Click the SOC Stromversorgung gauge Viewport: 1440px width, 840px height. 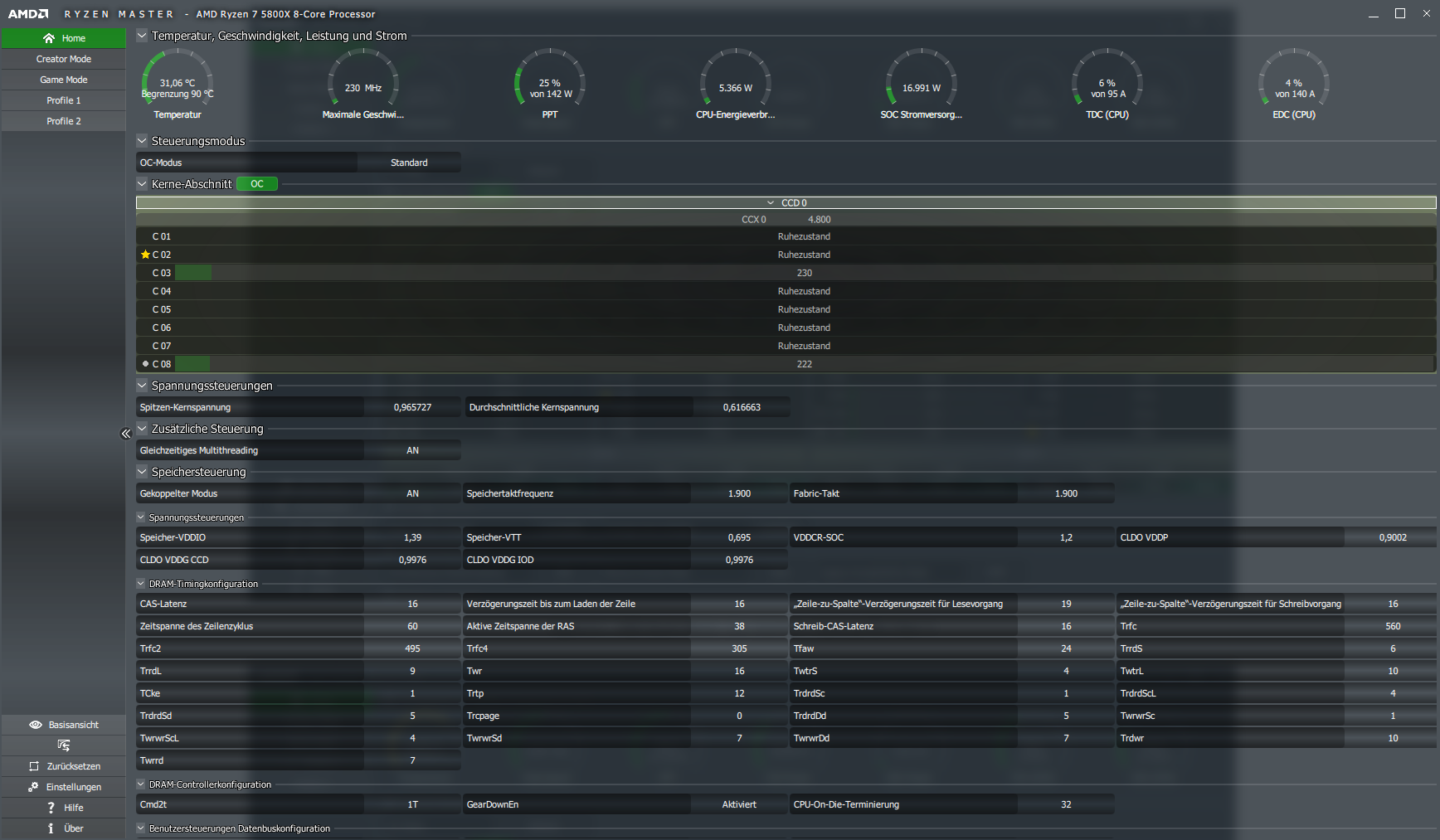(922, 85)
